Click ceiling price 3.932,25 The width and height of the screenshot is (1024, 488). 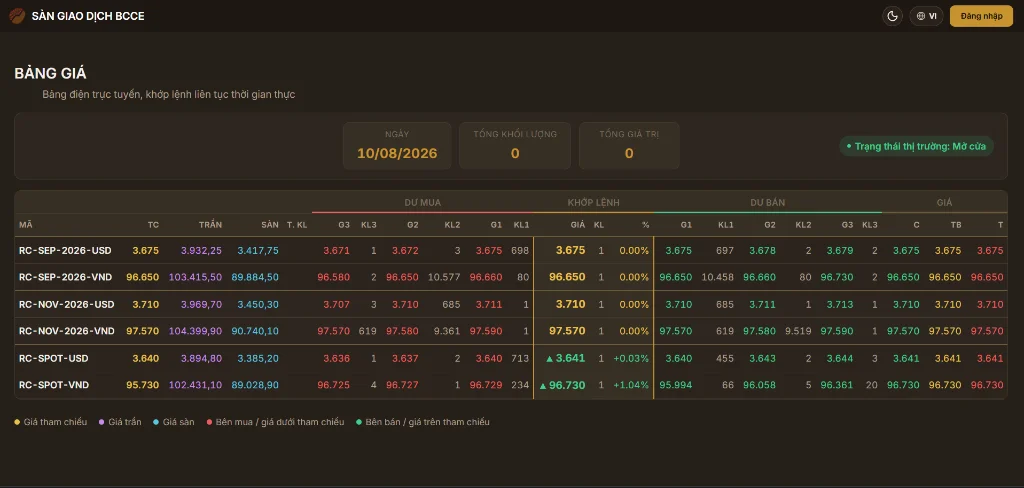(202, 250)
